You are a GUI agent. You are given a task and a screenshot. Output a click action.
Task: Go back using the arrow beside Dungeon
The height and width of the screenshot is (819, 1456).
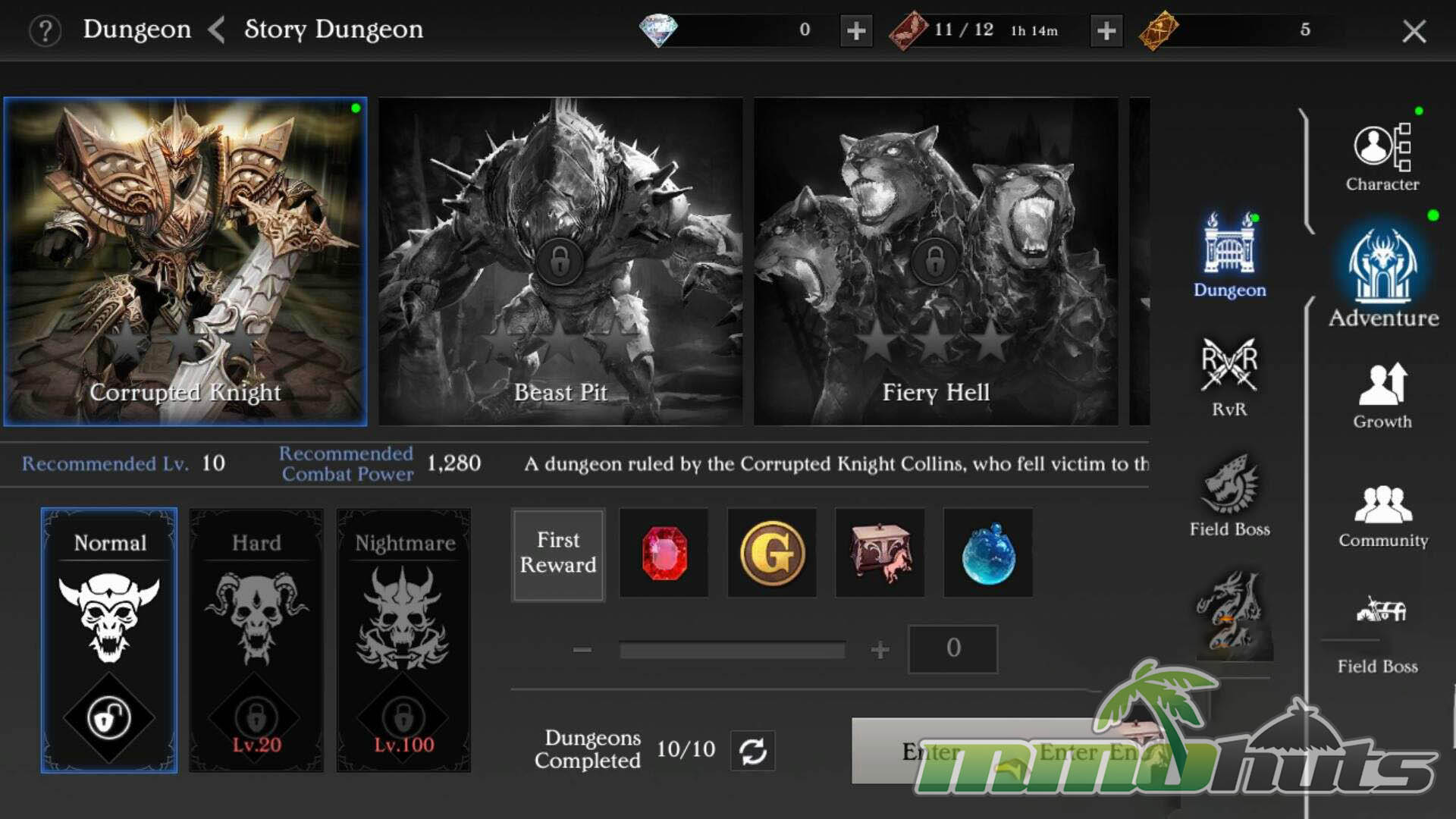[217, 30]
